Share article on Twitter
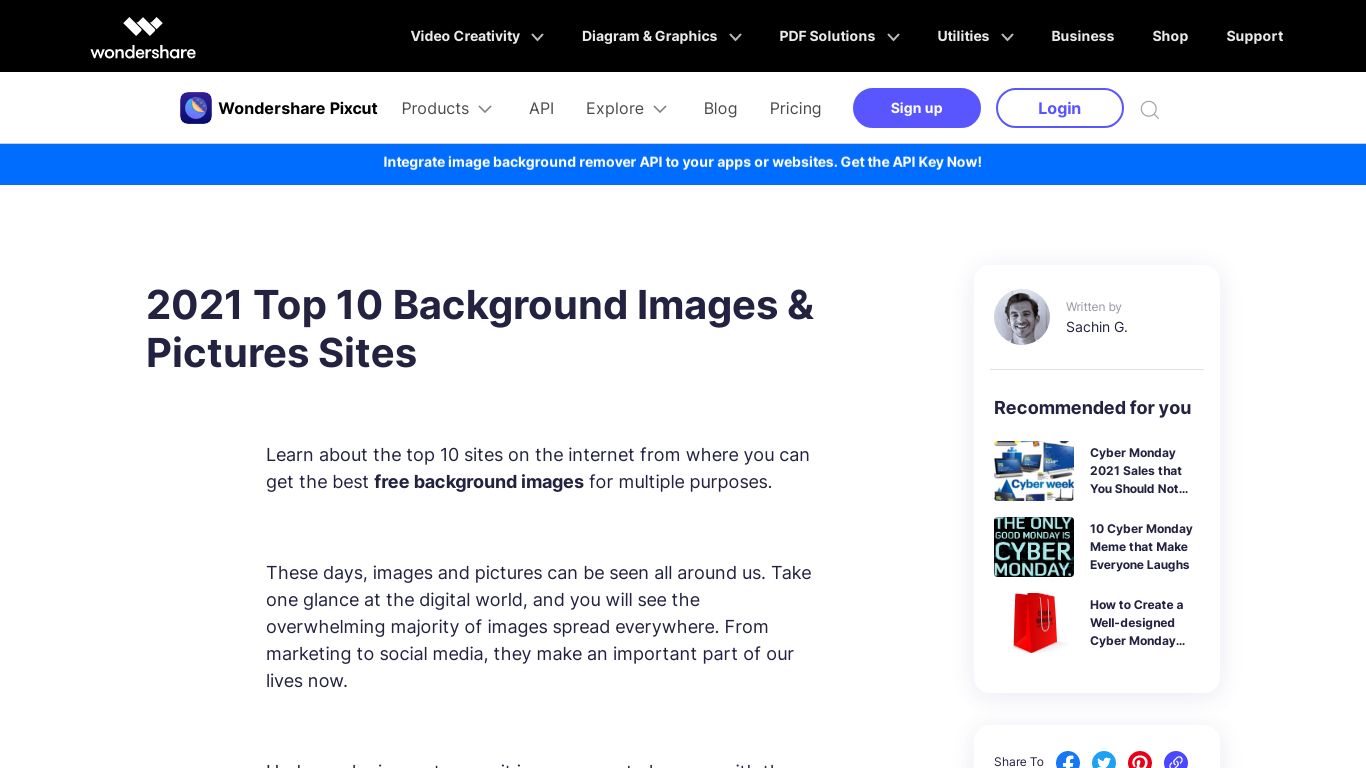Screen dimensions: 1366x768 1104,761
